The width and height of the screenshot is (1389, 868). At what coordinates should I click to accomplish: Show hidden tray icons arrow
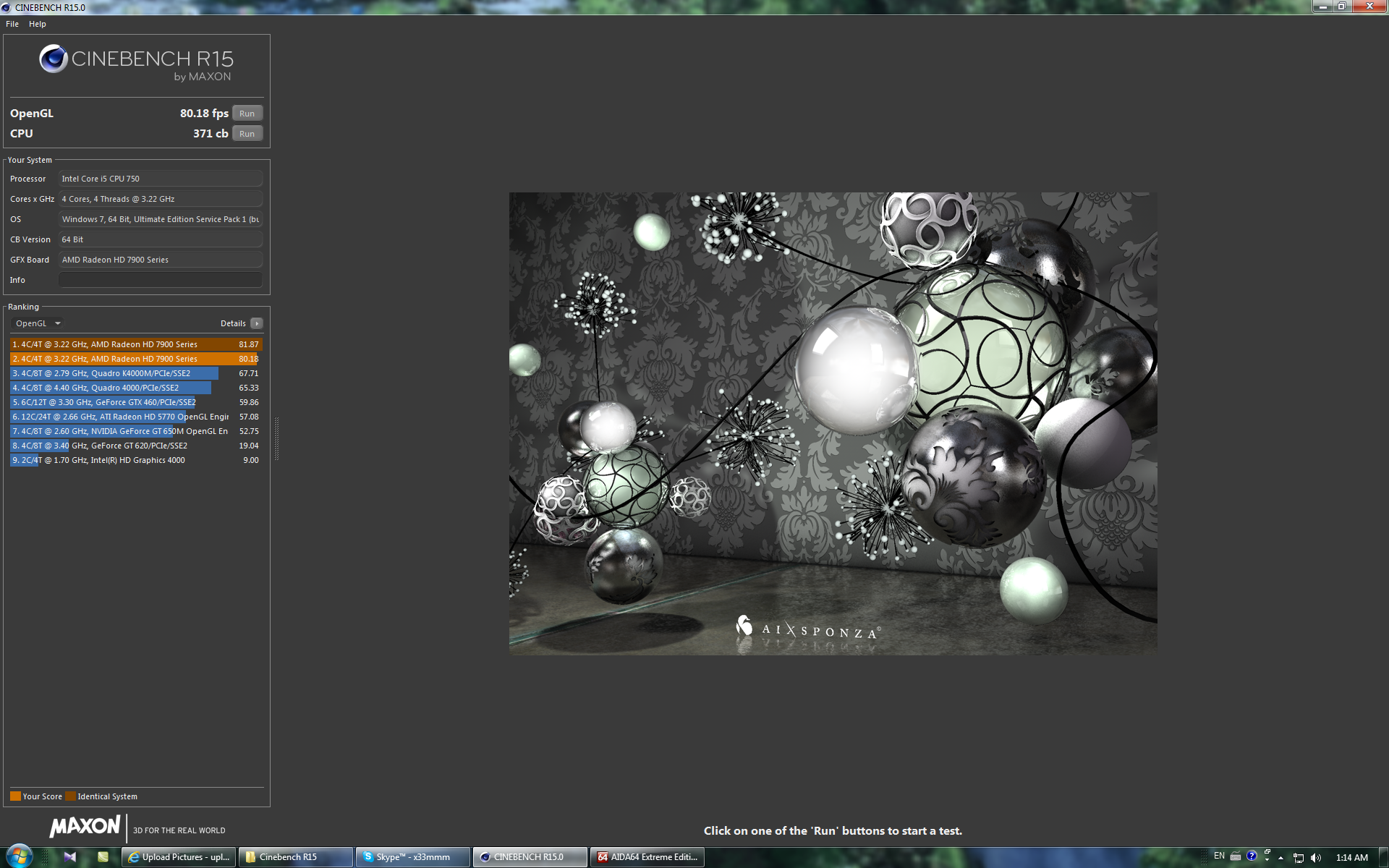tap(1281, 858)
